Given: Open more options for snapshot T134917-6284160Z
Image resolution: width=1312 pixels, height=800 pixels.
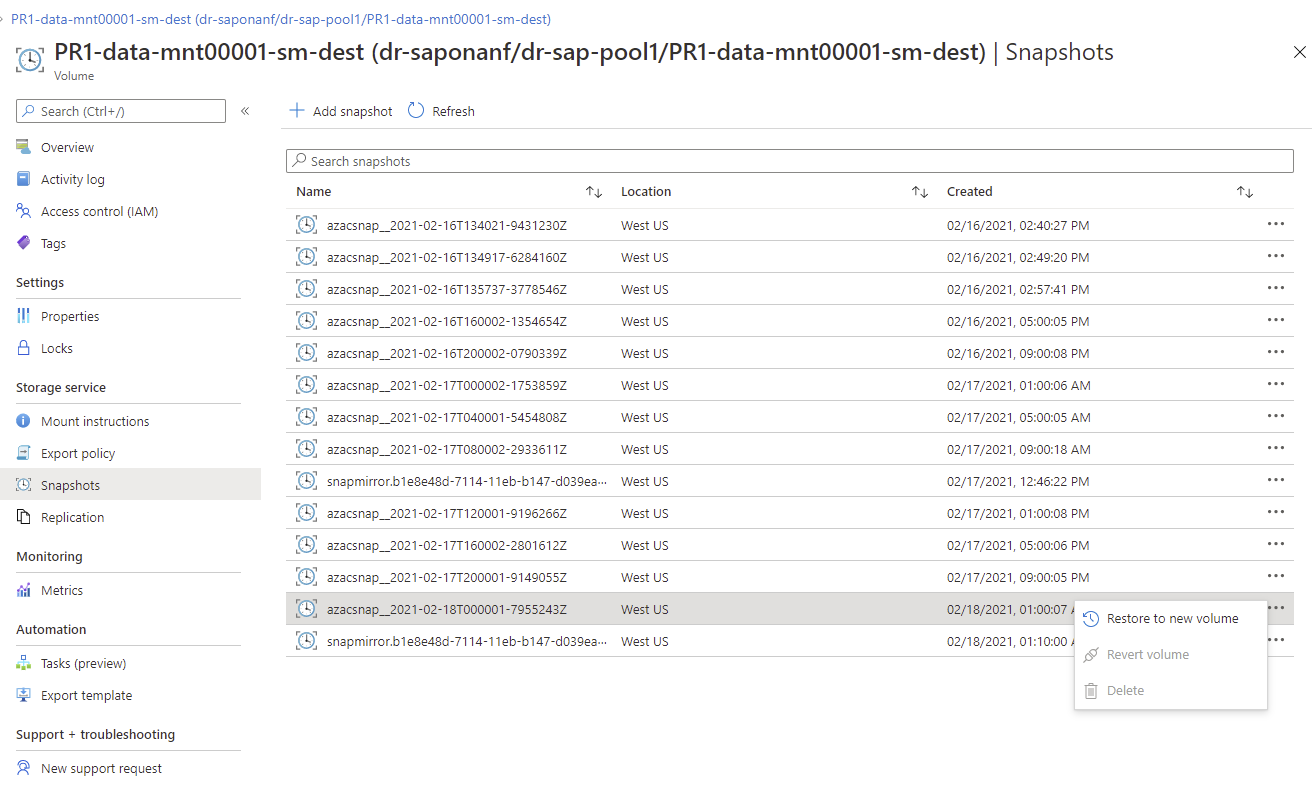Looking at the screenshot, I should tap(1275, 257).
